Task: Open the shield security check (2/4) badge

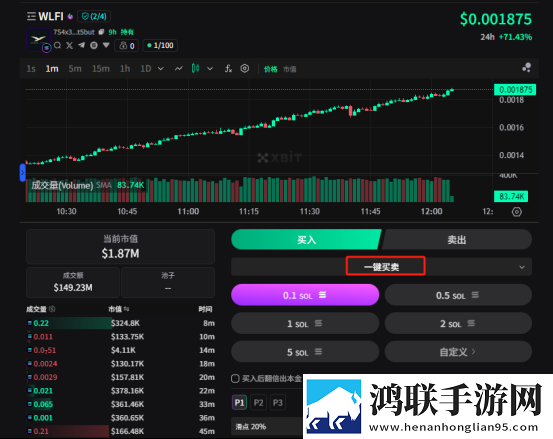Action: click(x=94, y=16)
